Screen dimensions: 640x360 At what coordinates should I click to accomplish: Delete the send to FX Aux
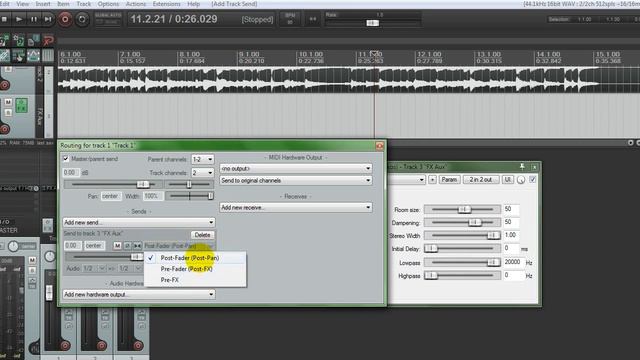click(202, 235)
